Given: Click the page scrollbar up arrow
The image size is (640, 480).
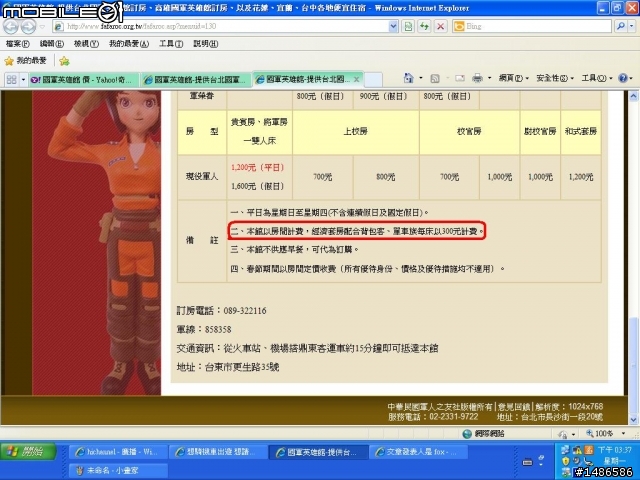Looking at the screenshot, I should click(x=633, y=97).
